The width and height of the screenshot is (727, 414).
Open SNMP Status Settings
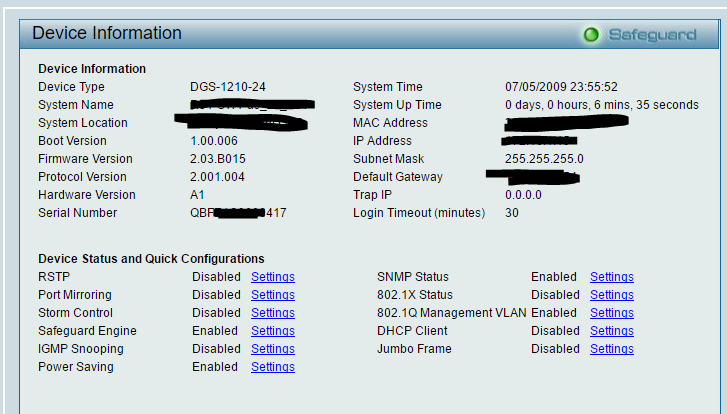point(611,277)
